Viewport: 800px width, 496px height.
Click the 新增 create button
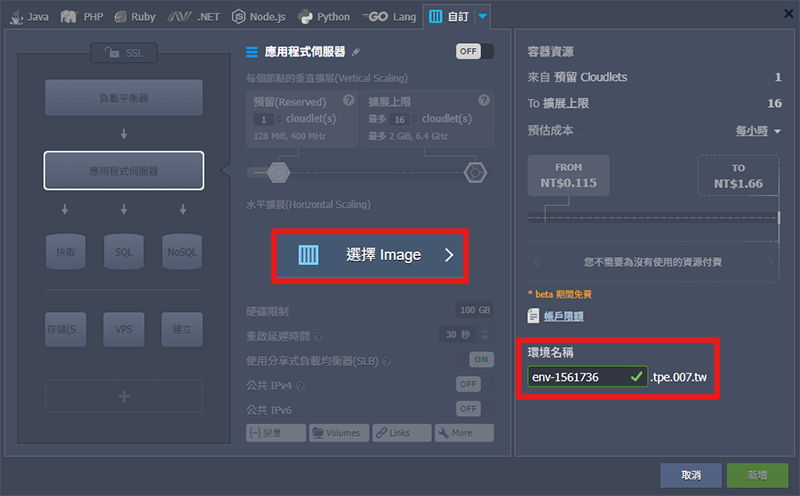tap(758, 475)
